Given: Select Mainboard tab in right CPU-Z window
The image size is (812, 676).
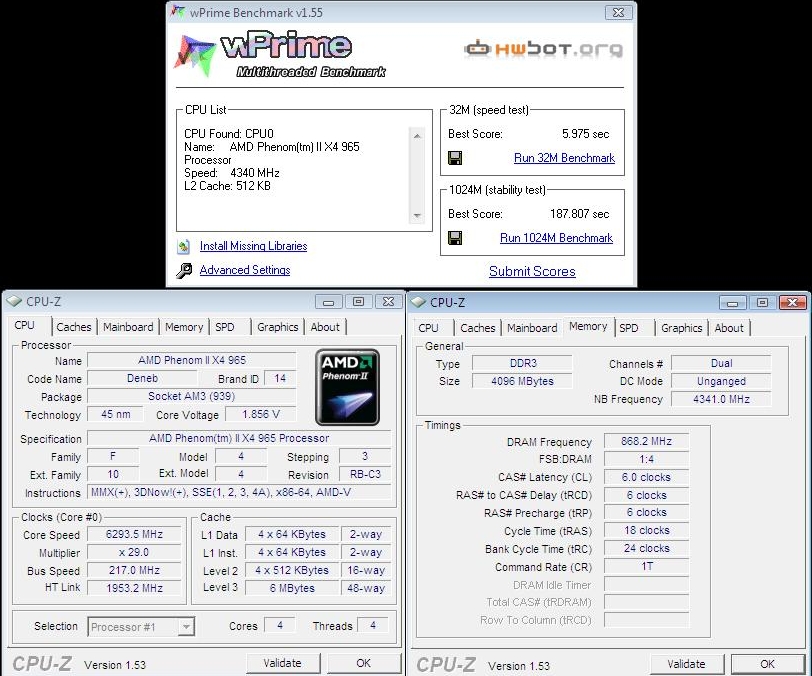Looking at the screenshot, I should click(x=532, y=328).
